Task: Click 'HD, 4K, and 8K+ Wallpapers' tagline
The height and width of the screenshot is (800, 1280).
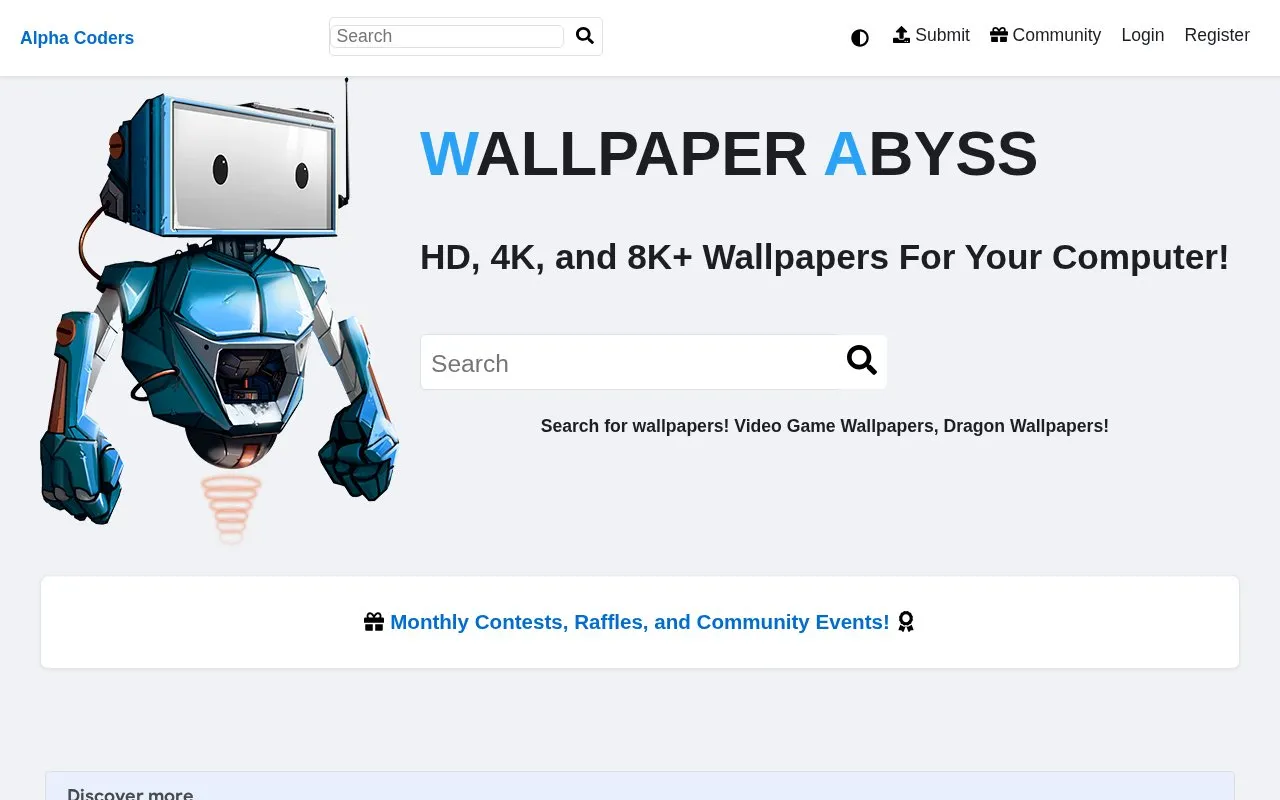Action: [x=825, y=257]
